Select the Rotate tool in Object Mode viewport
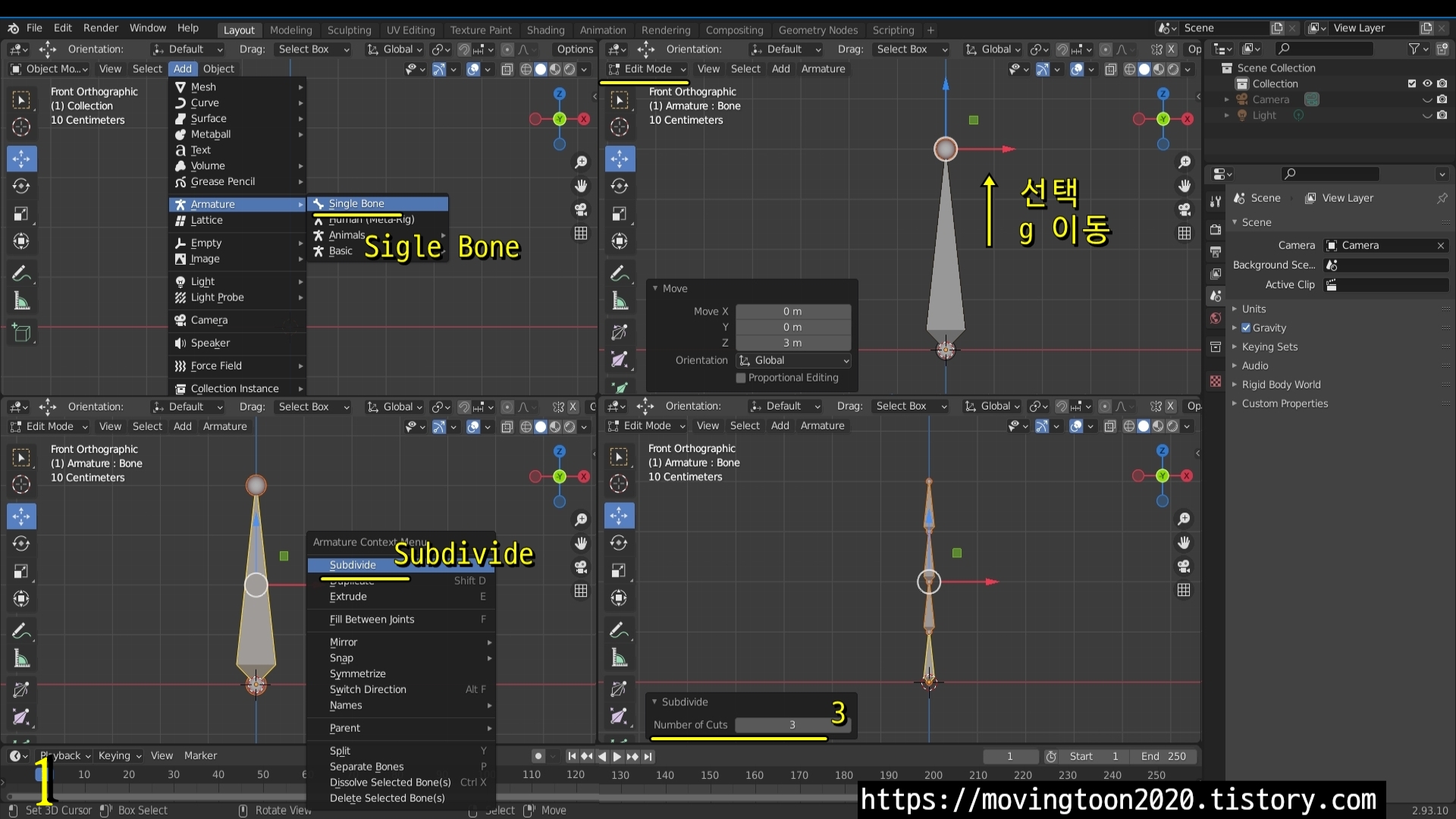This screenshot has width=1456, height=819. [21, 186]
